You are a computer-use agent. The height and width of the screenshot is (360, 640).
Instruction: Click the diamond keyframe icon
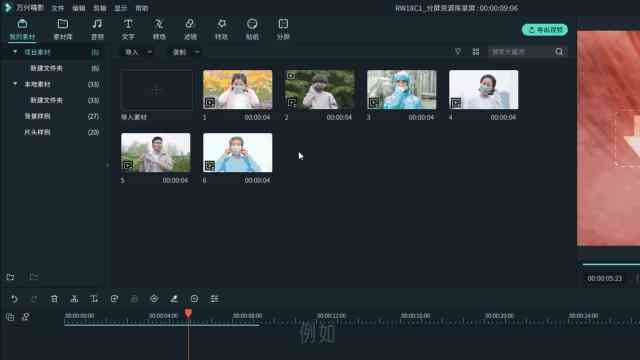(154, 299)
